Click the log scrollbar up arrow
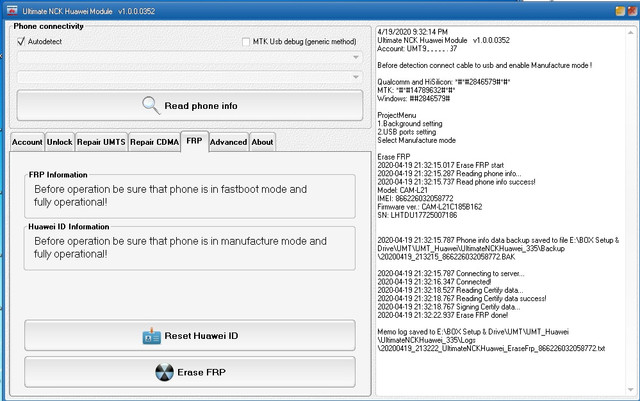This screenshot has height=401, width=640. pos(631,32)
